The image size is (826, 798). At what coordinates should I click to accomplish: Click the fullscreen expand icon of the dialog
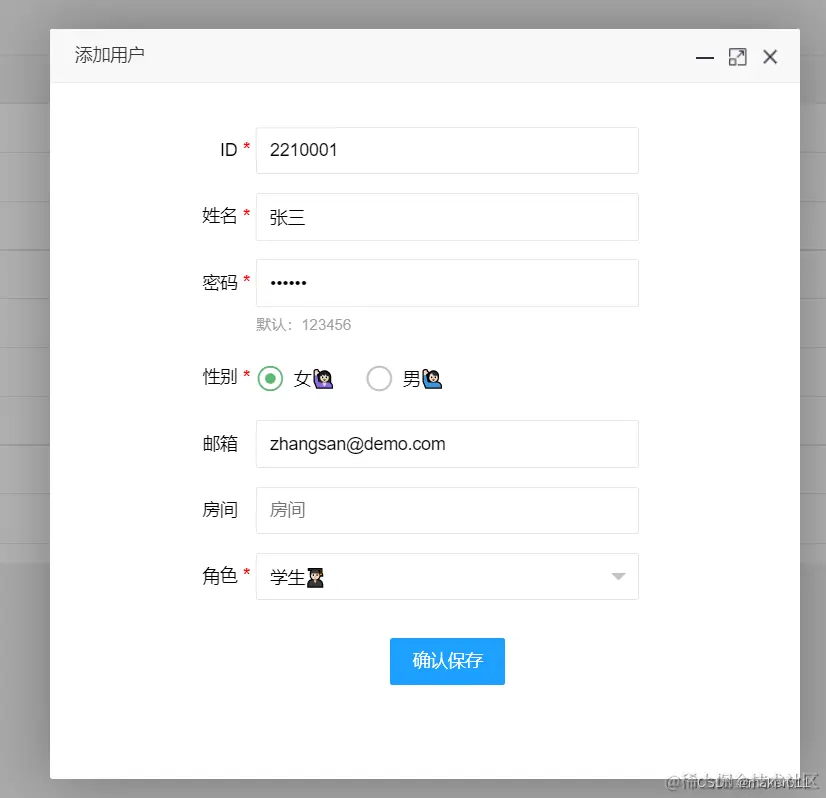(x=737, y=57)
